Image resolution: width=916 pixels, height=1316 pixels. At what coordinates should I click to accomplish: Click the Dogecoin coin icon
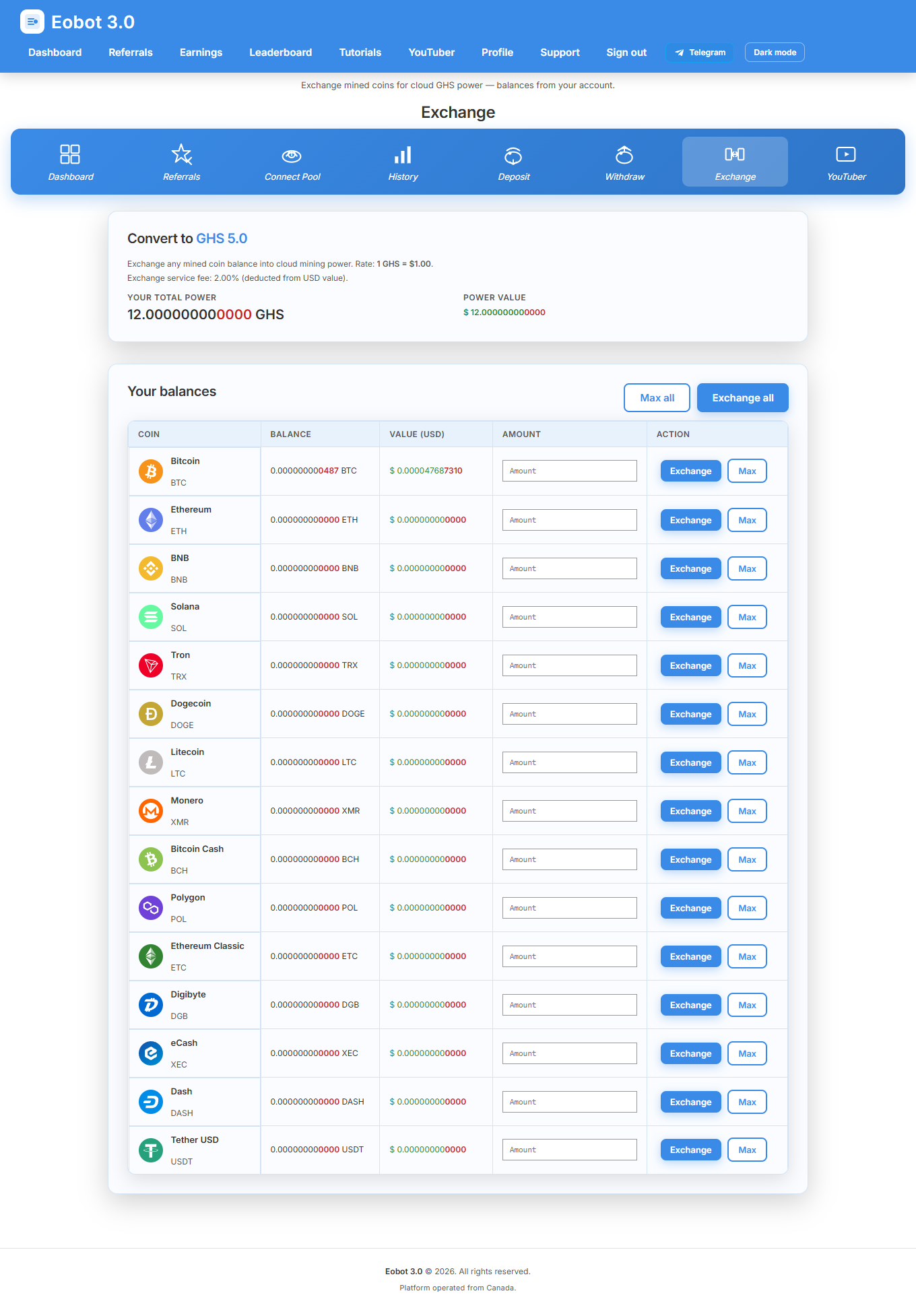click(x=151, y=714)
